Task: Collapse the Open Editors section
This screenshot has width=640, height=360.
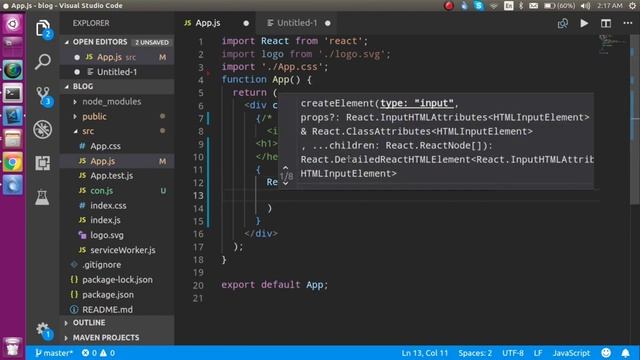Action: tap(117, 42)
